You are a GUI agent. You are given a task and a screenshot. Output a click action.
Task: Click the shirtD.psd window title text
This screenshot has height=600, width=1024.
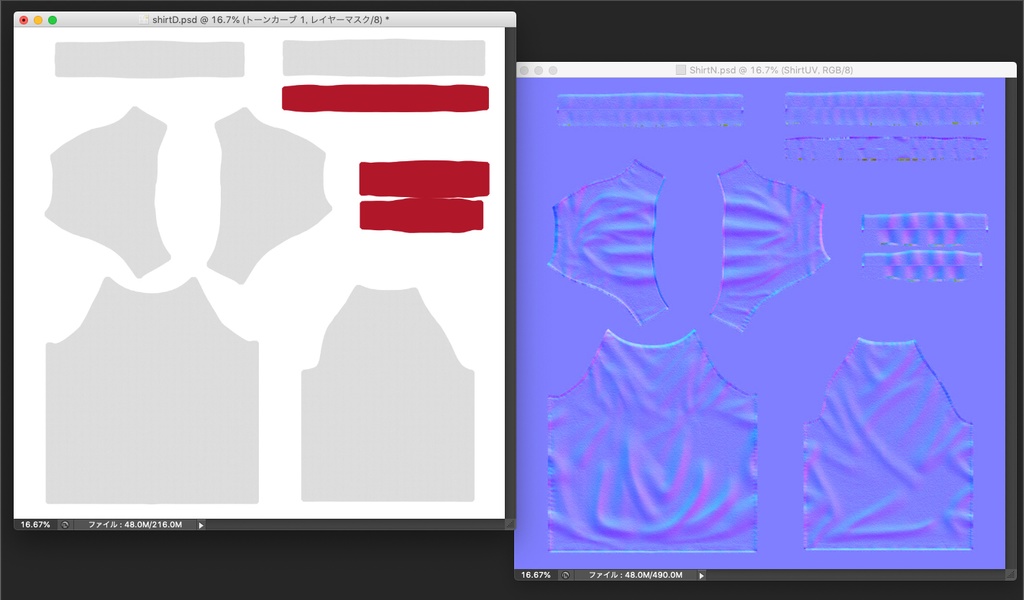[x=270, y=20]
